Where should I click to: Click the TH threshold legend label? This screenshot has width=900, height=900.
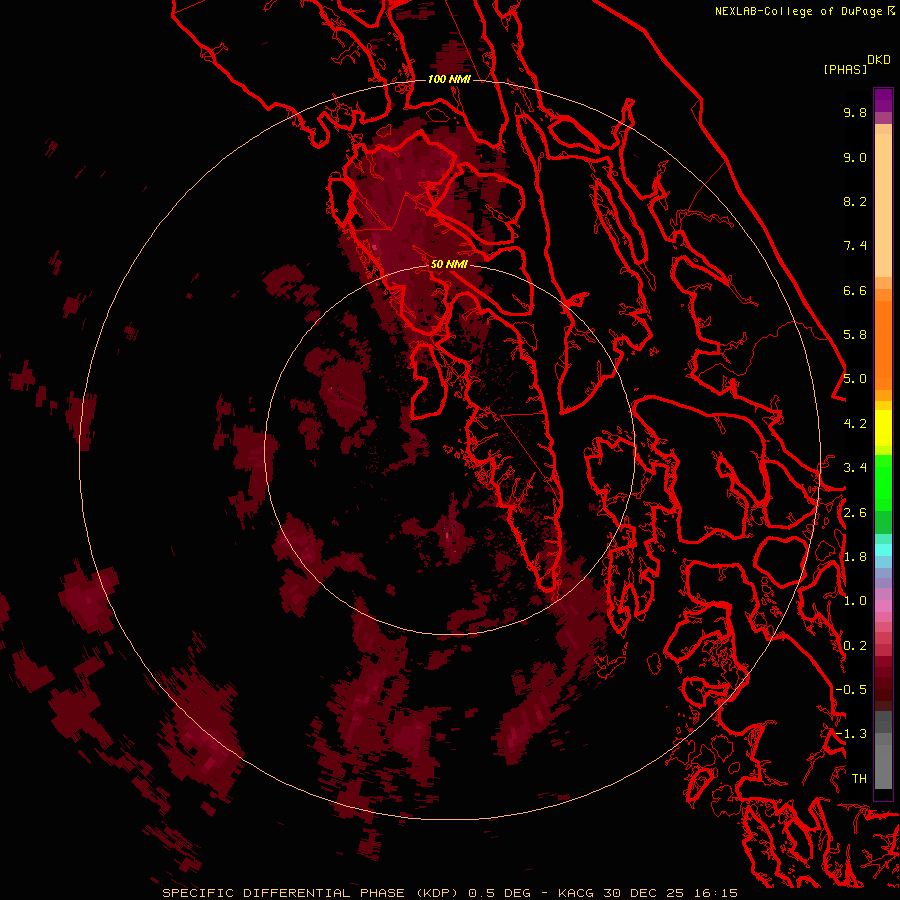click(x=859, y=779)
